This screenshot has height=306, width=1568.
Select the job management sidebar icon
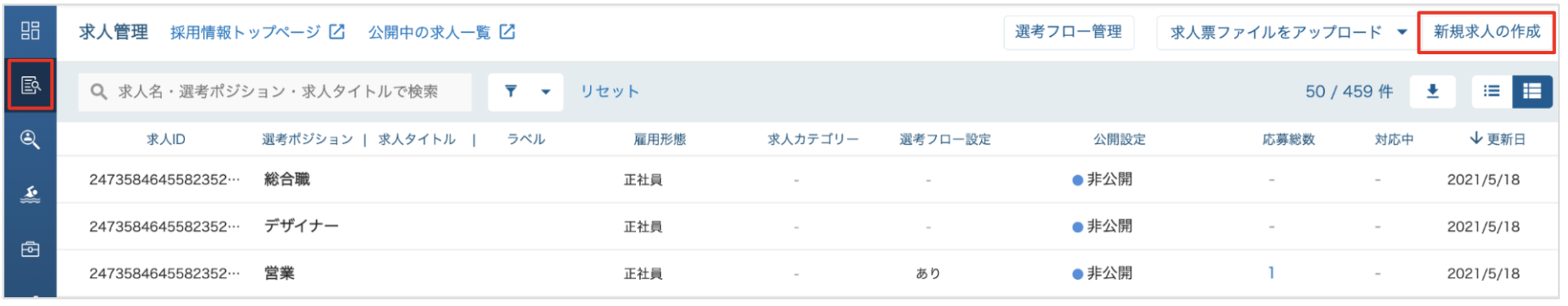(30, 85)
